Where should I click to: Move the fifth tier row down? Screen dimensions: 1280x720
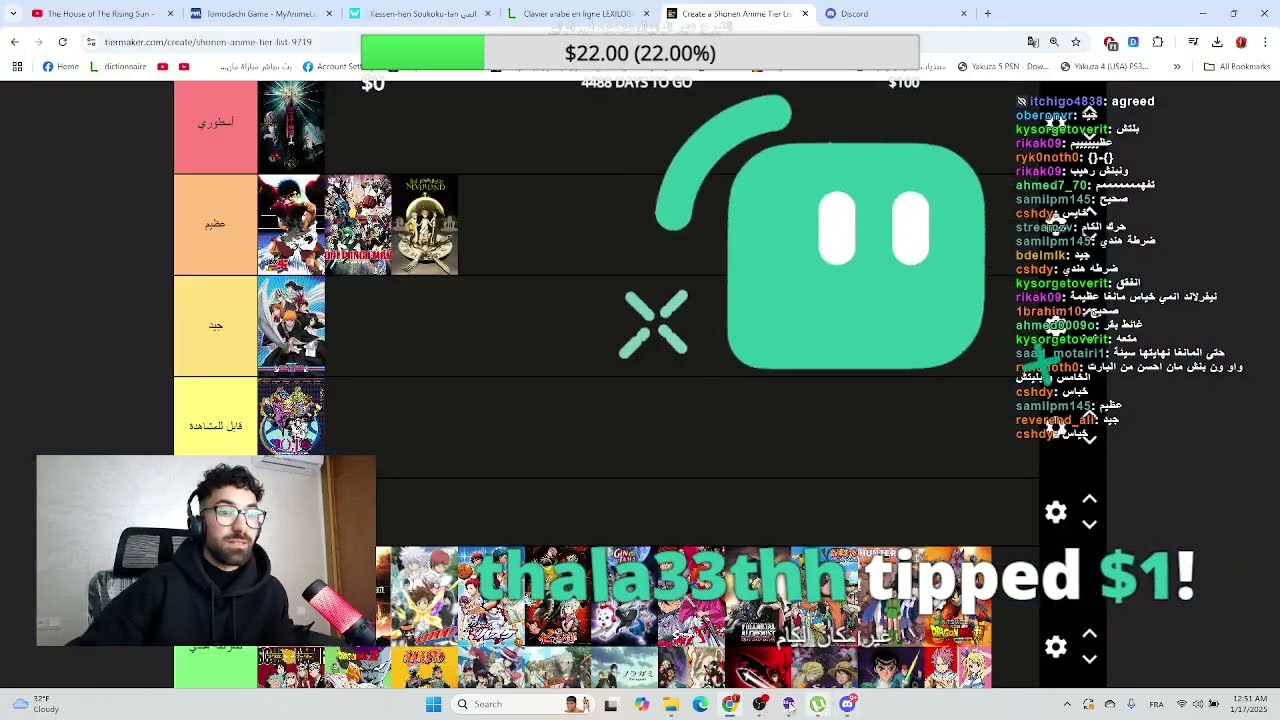tap(1090, 524)
